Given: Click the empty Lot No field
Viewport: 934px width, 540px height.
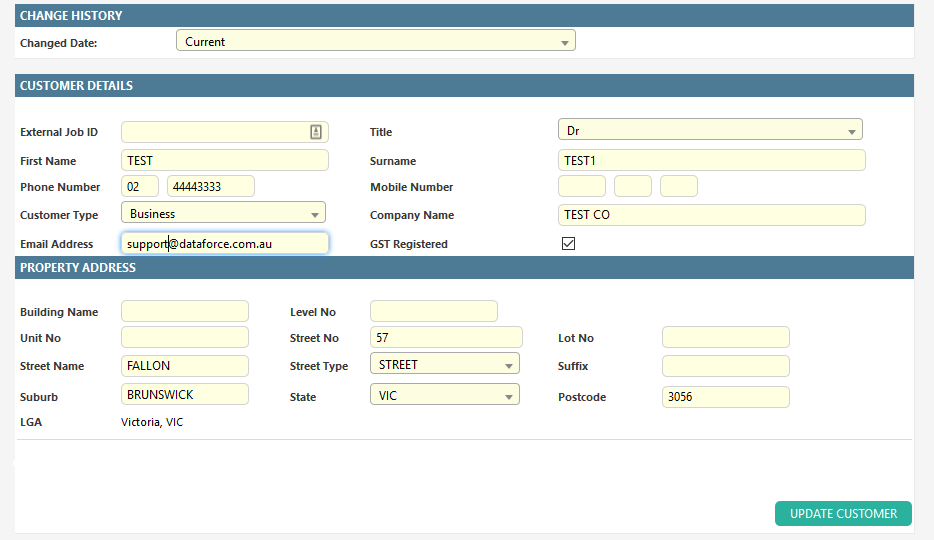Looking at the screenshot, I should (x=725, y=338).
